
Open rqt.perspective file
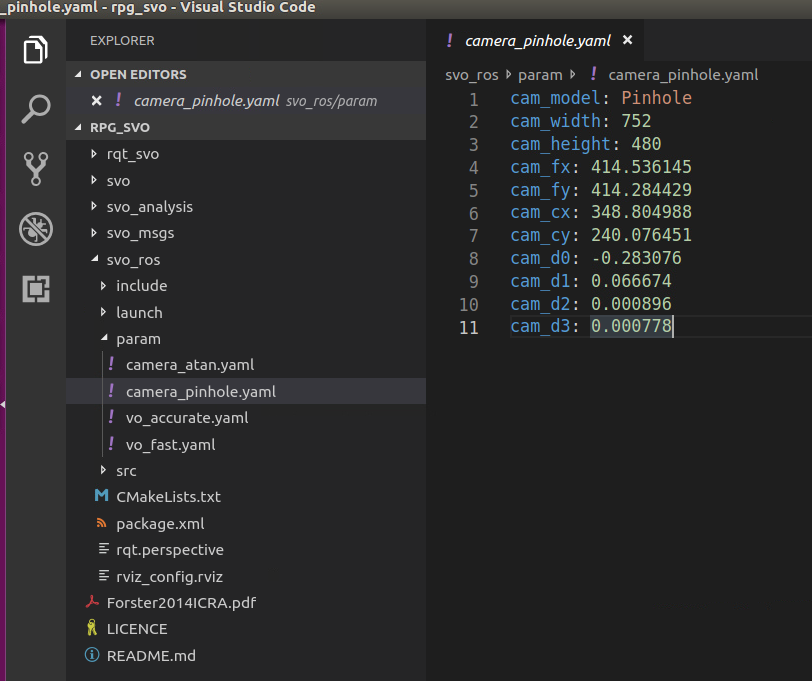(170, 550)
